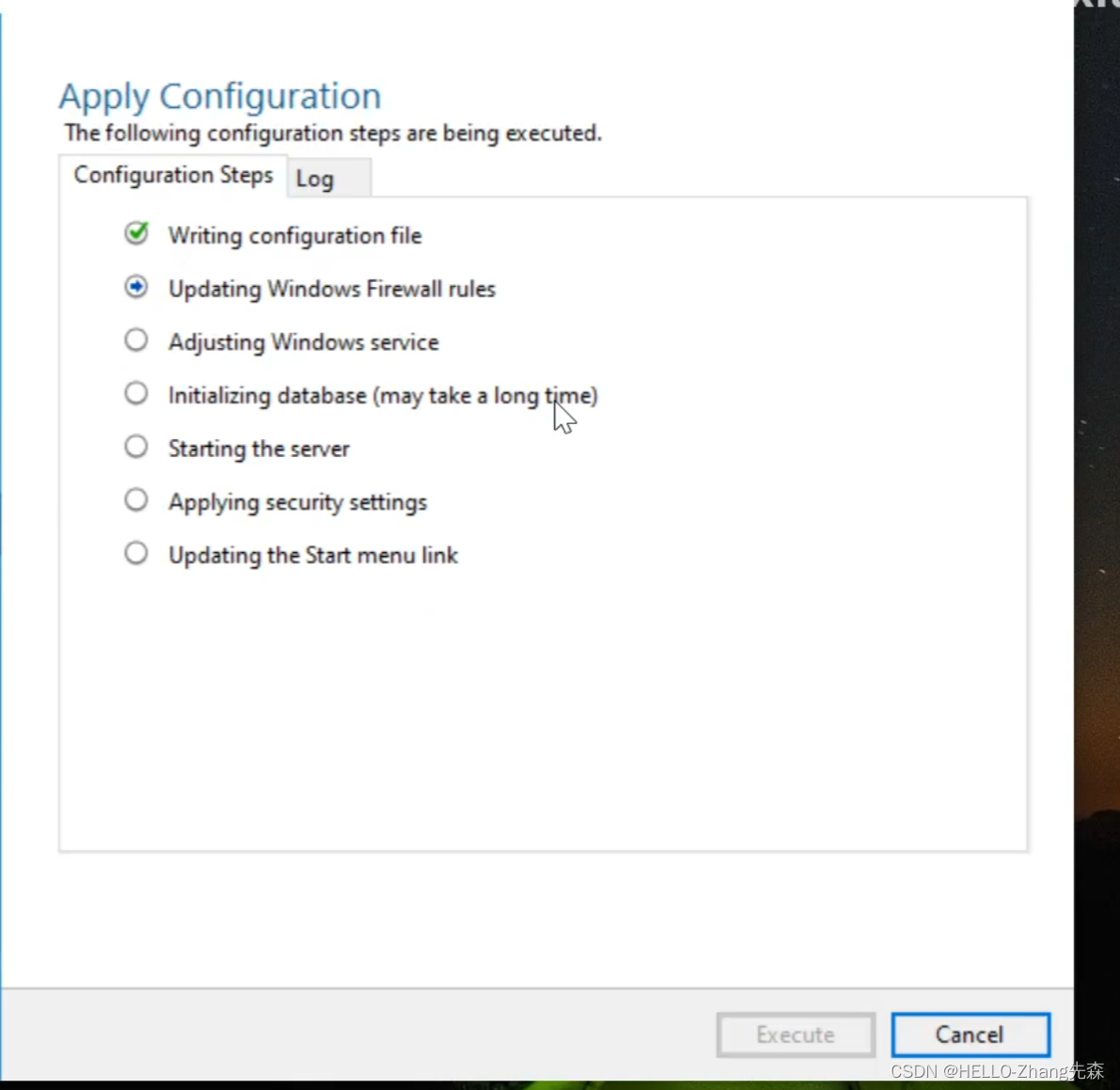Click the 'Adjusting Windows service' step text
Screen dimensions: 1120x1090
pos(304,342)
